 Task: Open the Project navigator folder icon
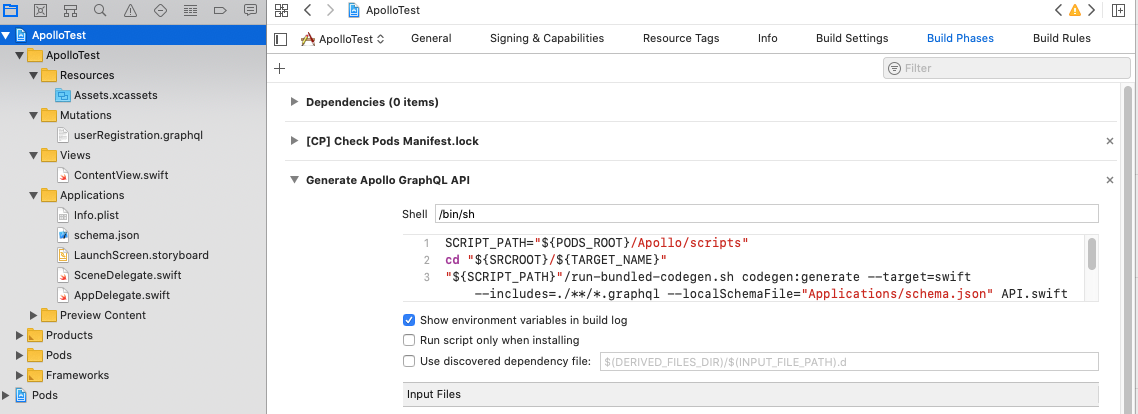click(x=11, y=10)
